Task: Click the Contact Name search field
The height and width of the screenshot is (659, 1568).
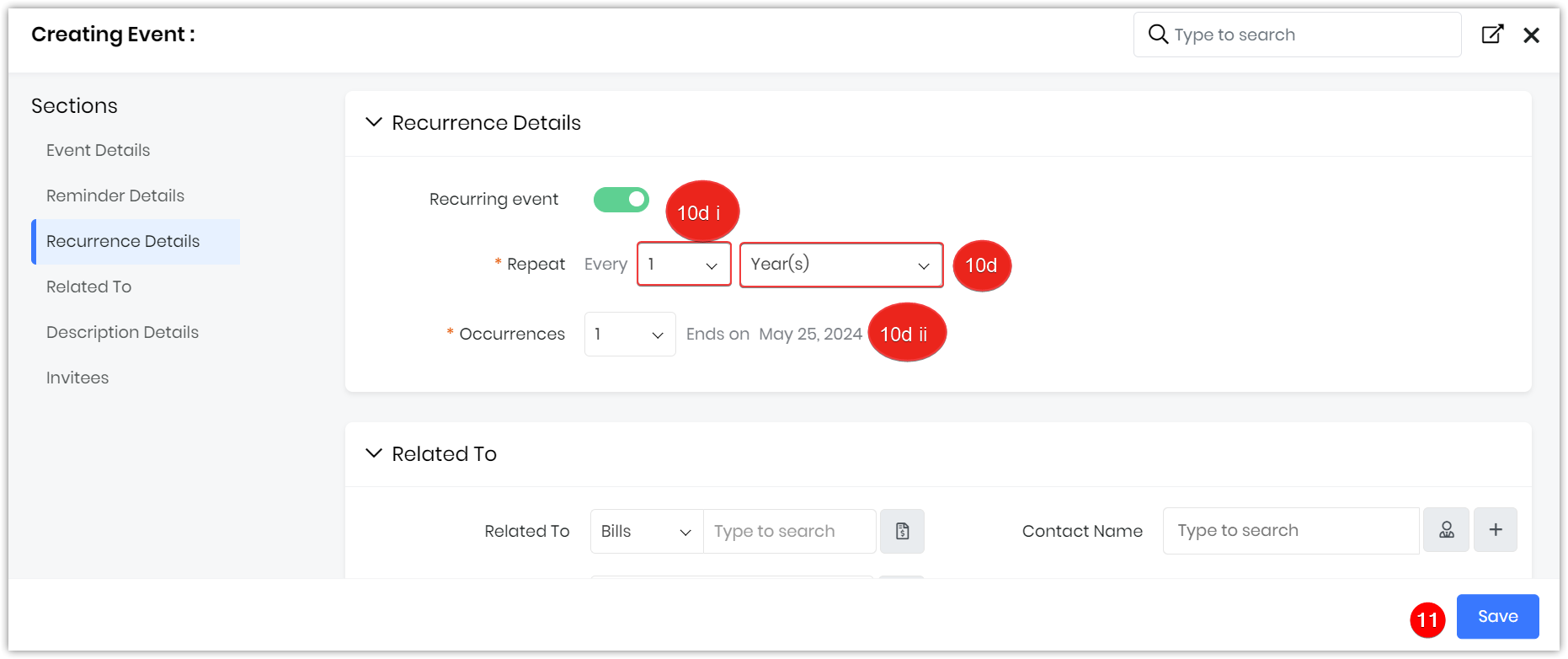Action: pos(1291,531)
